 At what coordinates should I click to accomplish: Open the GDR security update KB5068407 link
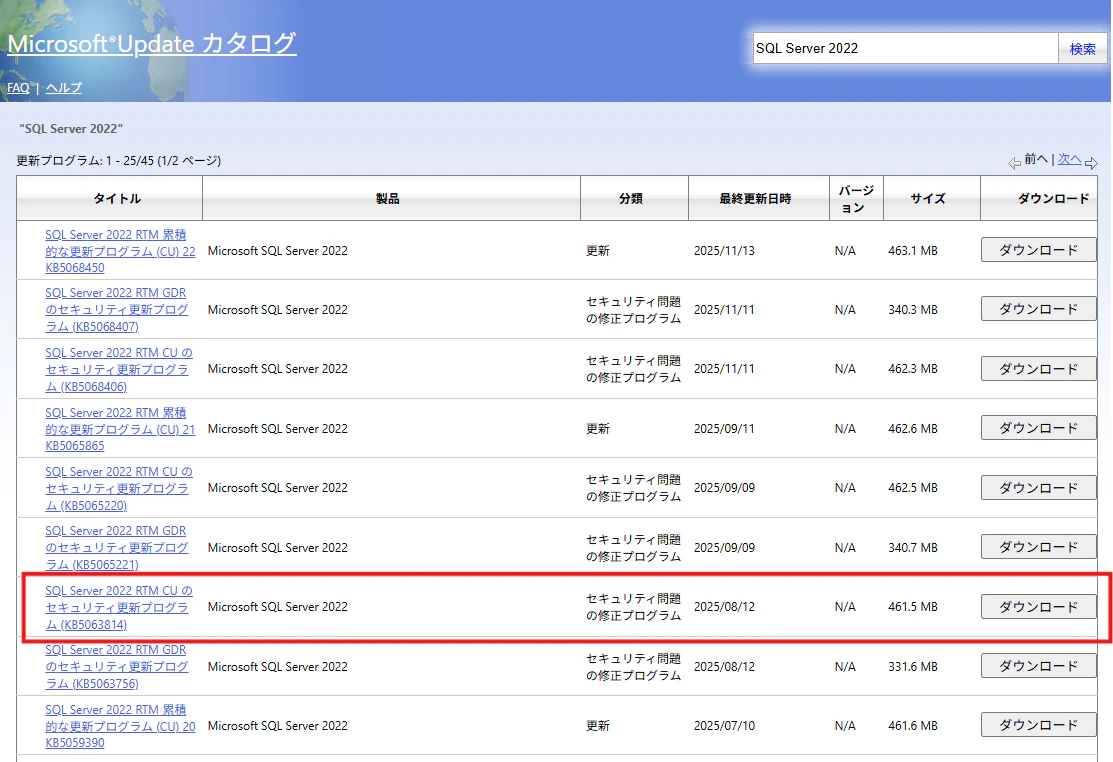[x=116, y=310]
